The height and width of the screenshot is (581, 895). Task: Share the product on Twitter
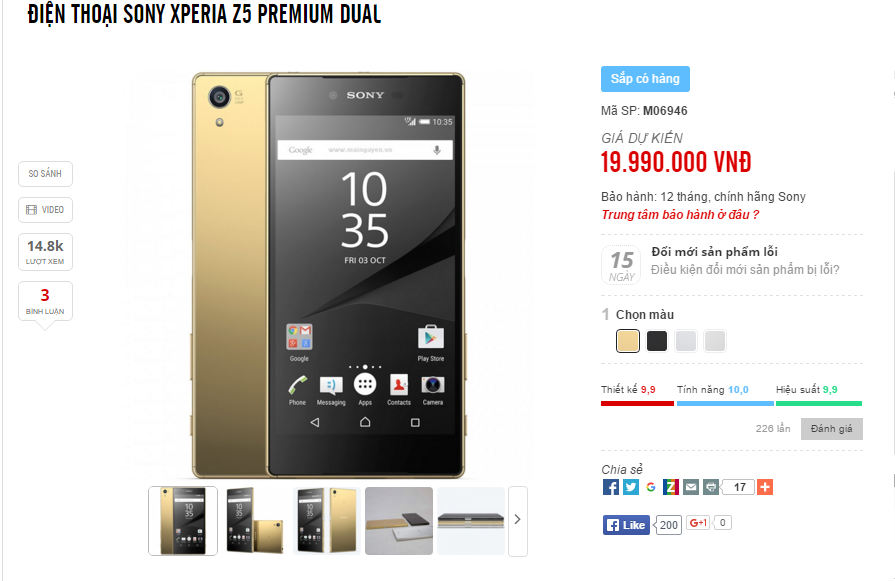[631, 487]
